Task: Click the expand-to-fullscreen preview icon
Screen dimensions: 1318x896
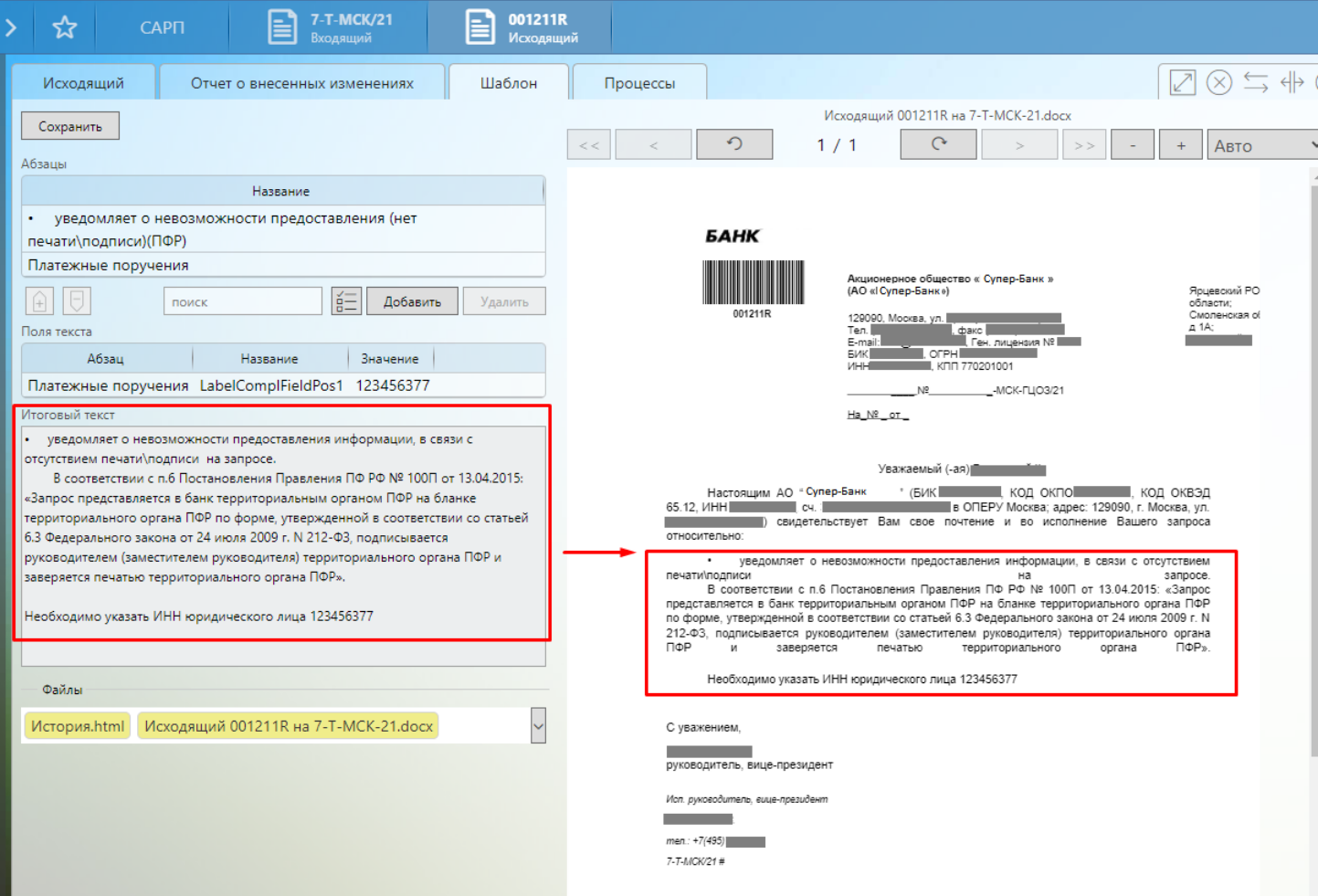Action: click(1183, 82)
